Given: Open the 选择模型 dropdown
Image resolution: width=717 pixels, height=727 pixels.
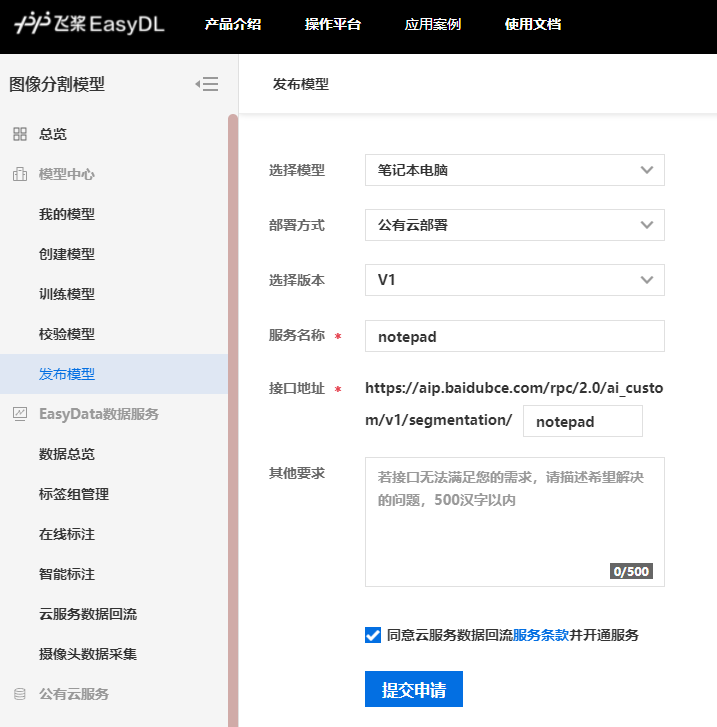Looking at the screenshot, I should (514, 170).
